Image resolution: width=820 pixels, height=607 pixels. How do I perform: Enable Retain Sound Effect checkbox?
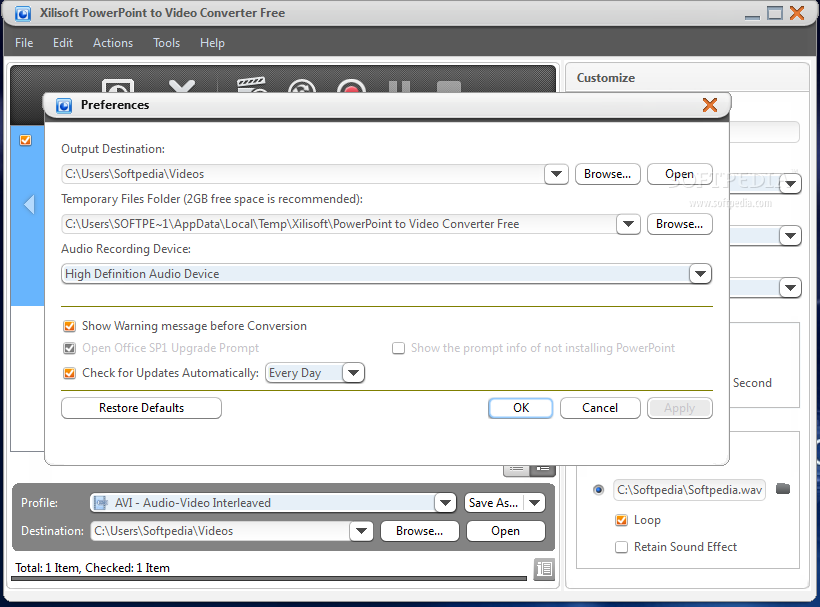621,547
